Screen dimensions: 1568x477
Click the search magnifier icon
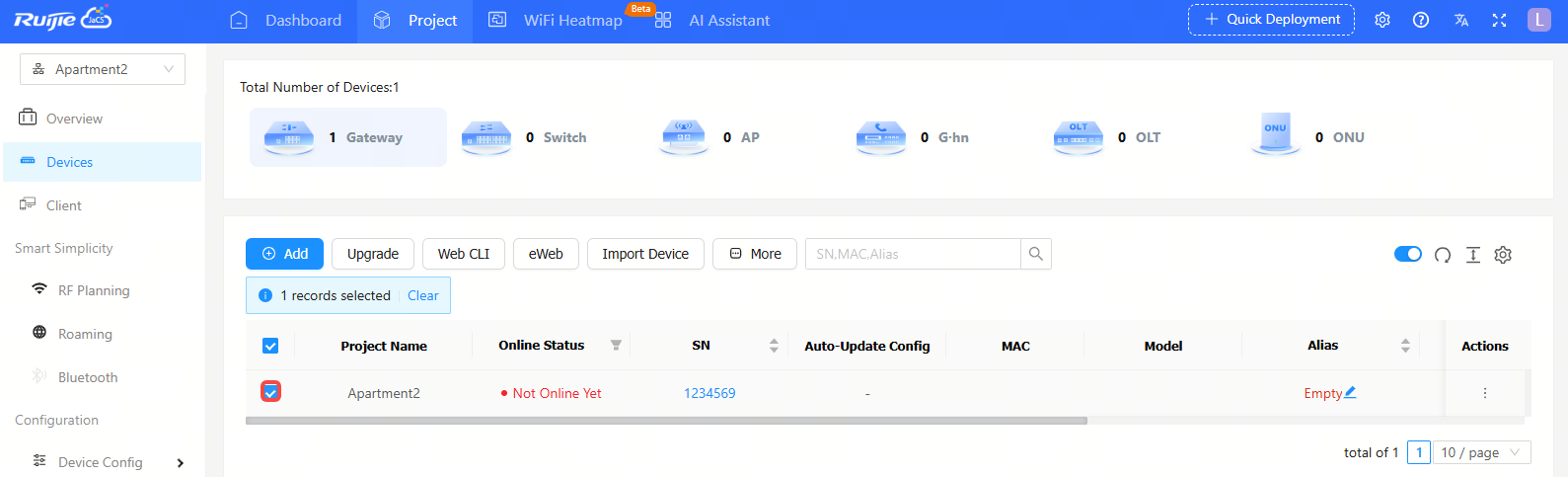coord(1035,254)
